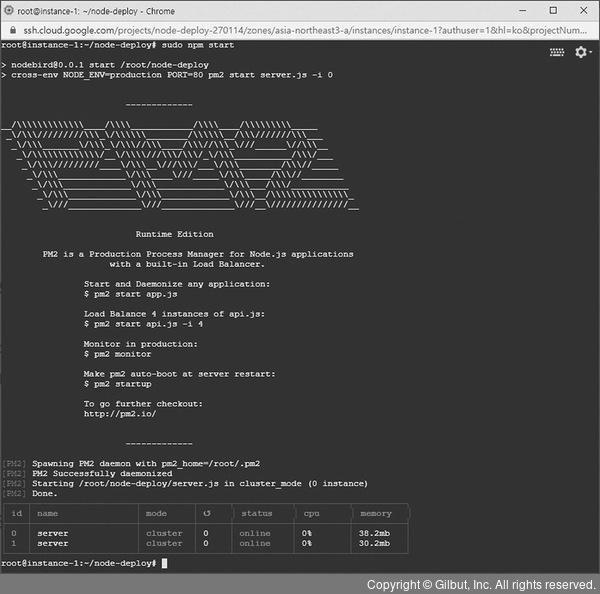Click the 30.2mb memory value

click(x=374, y=543)
